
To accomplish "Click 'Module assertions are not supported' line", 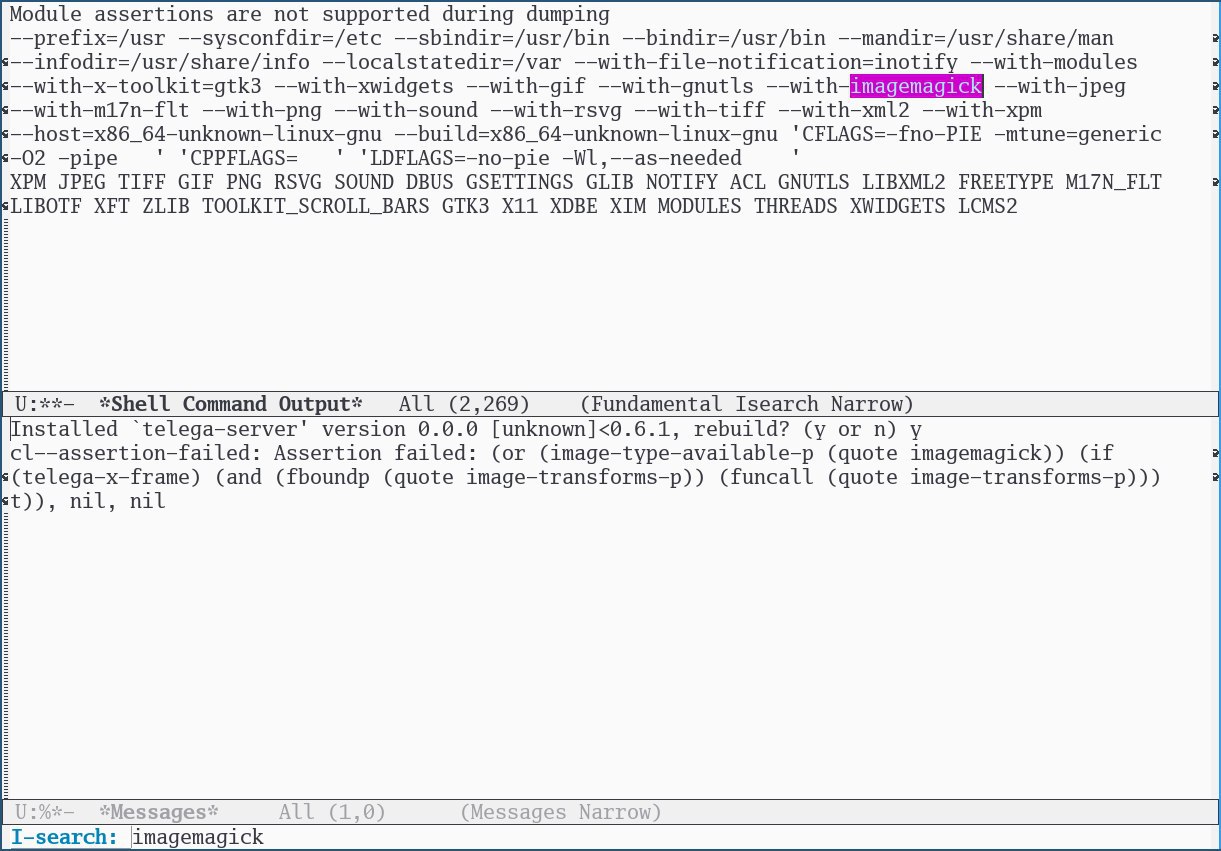I will (x=309, y=14).
